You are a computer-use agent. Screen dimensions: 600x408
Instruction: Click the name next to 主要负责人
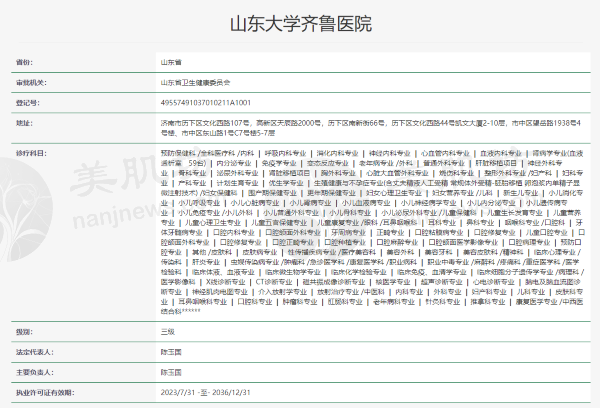point(171,372)
